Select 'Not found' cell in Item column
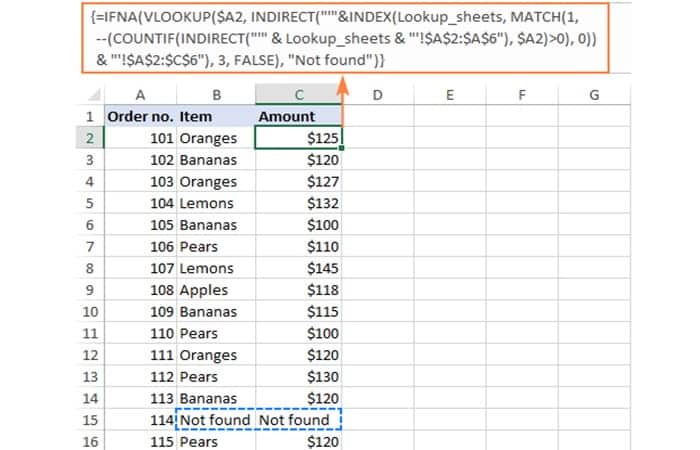 click(x=216, y=420)
